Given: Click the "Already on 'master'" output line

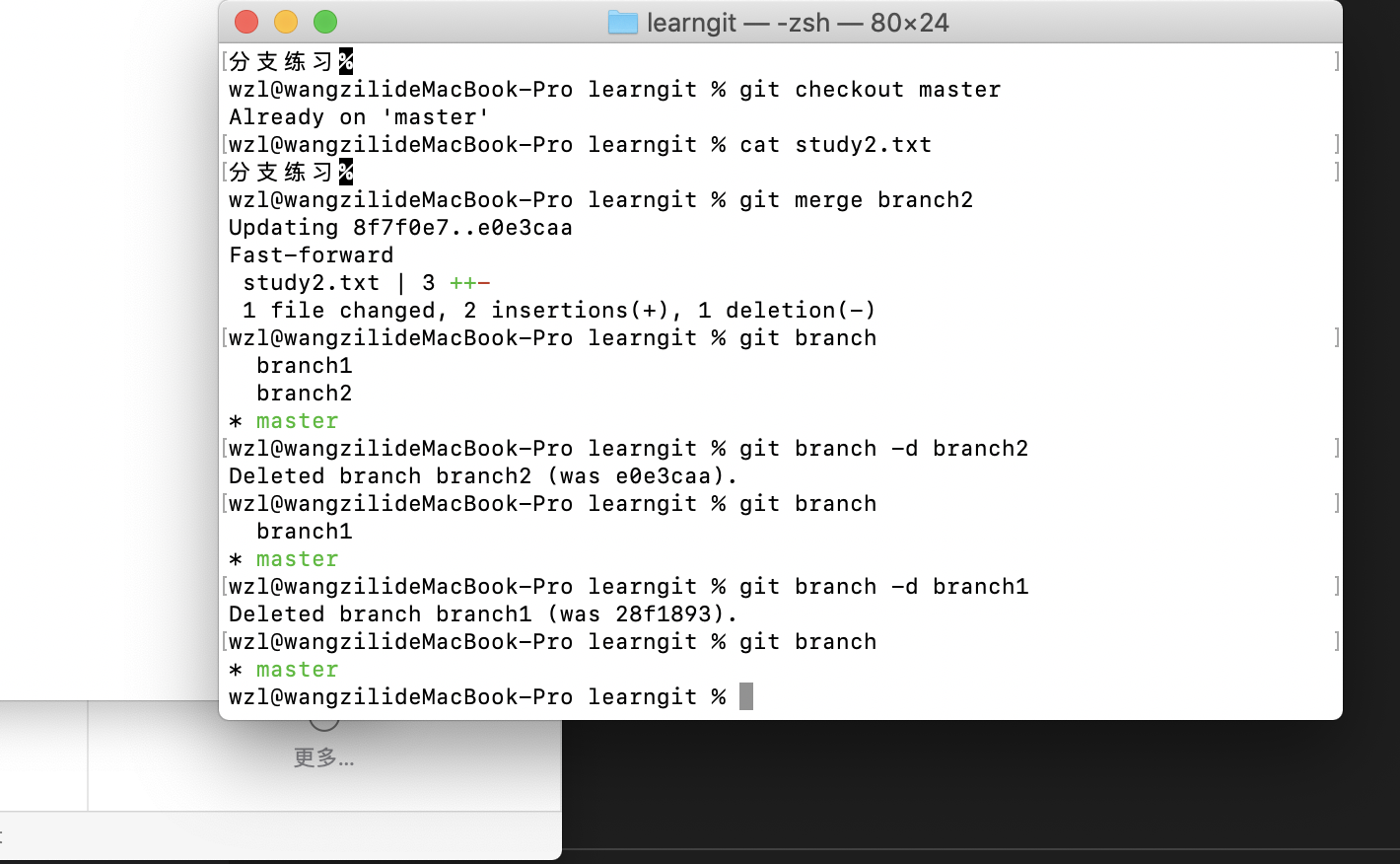Looking at the screenshot, I should click(x=359, y=116).
